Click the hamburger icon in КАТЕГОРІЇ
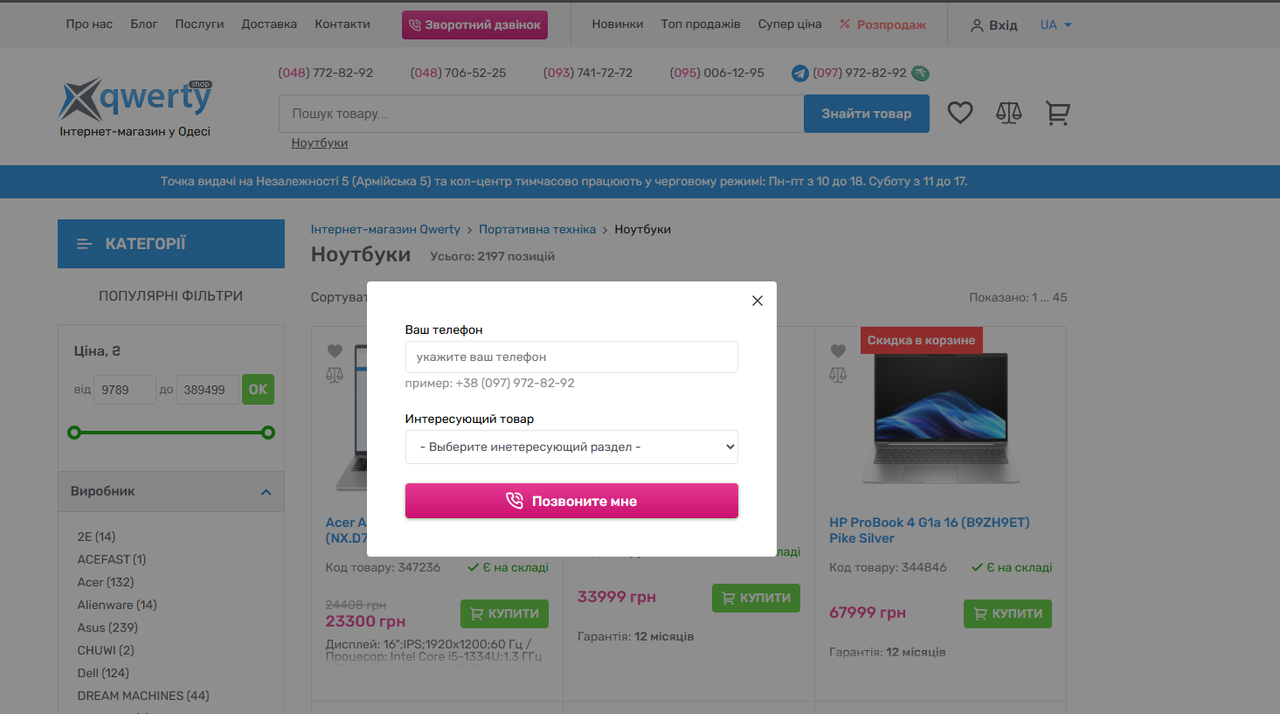1280x714 pixels. [85, 244]
